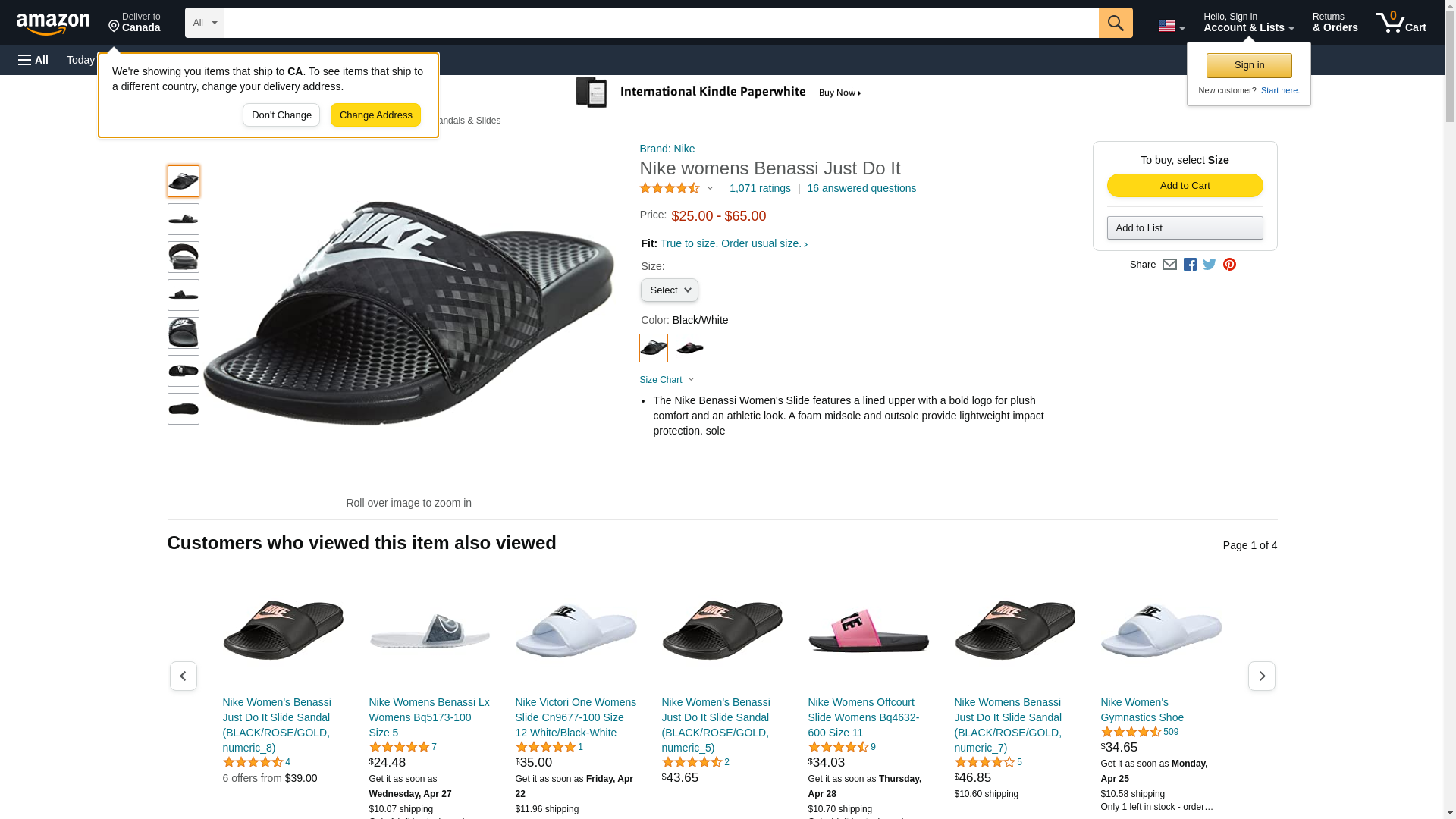Expand the Size Chart
The width and height of the screenshot is (1456, 819).
pos(667,380)
